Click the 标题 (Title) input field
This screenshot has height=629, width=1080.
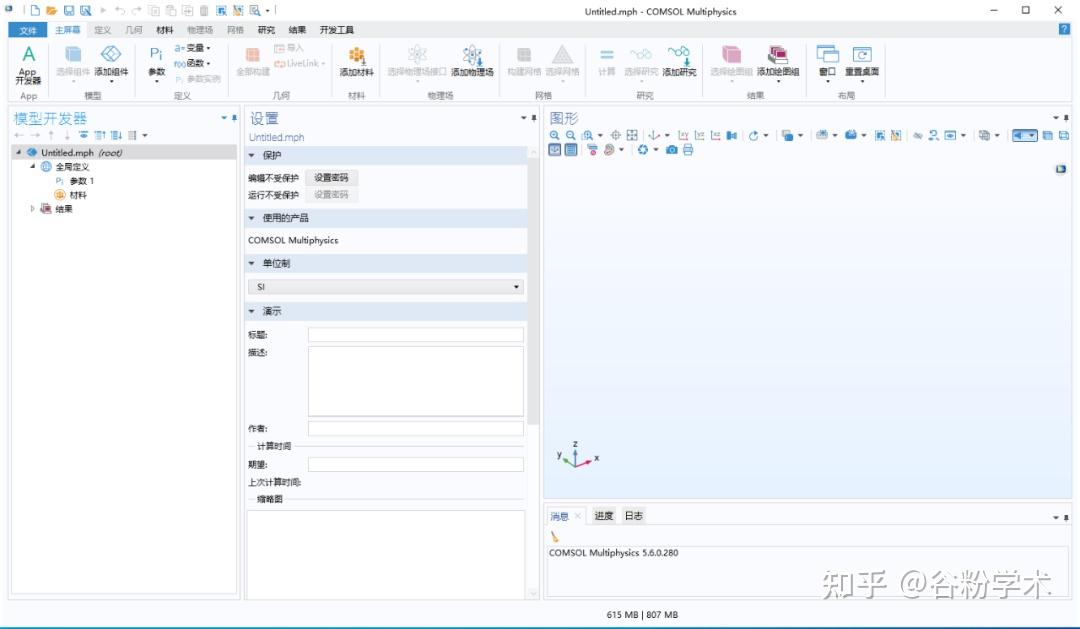[x=415, y=334]
